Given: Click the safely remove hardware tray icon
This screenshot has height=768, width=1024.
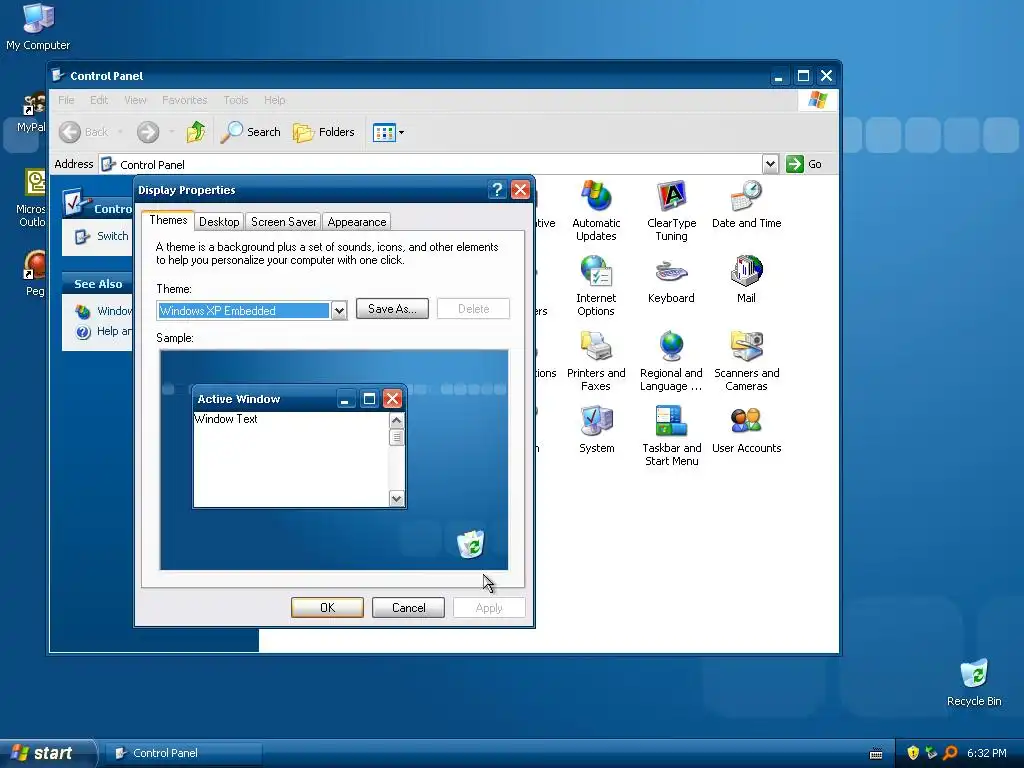Looking at the screenshot, I should point(931,753).
